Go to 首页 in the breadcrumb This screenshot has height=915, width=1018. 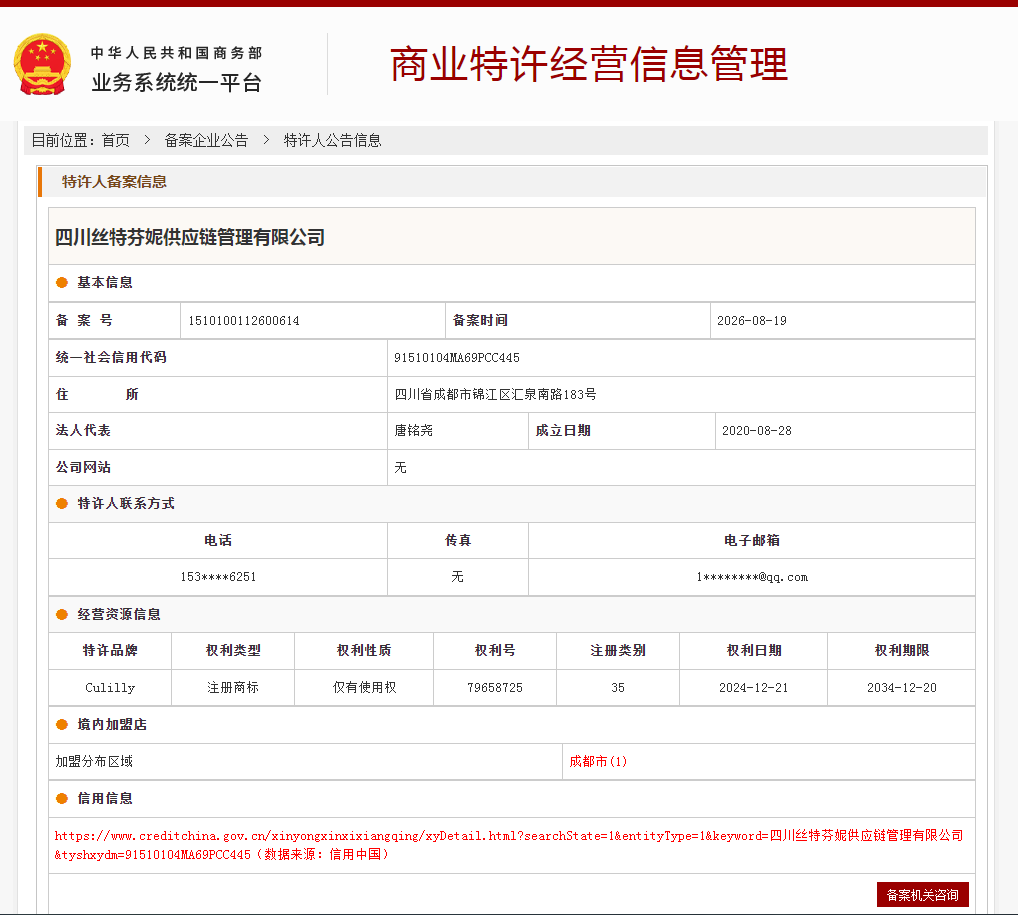click(116, 140)
